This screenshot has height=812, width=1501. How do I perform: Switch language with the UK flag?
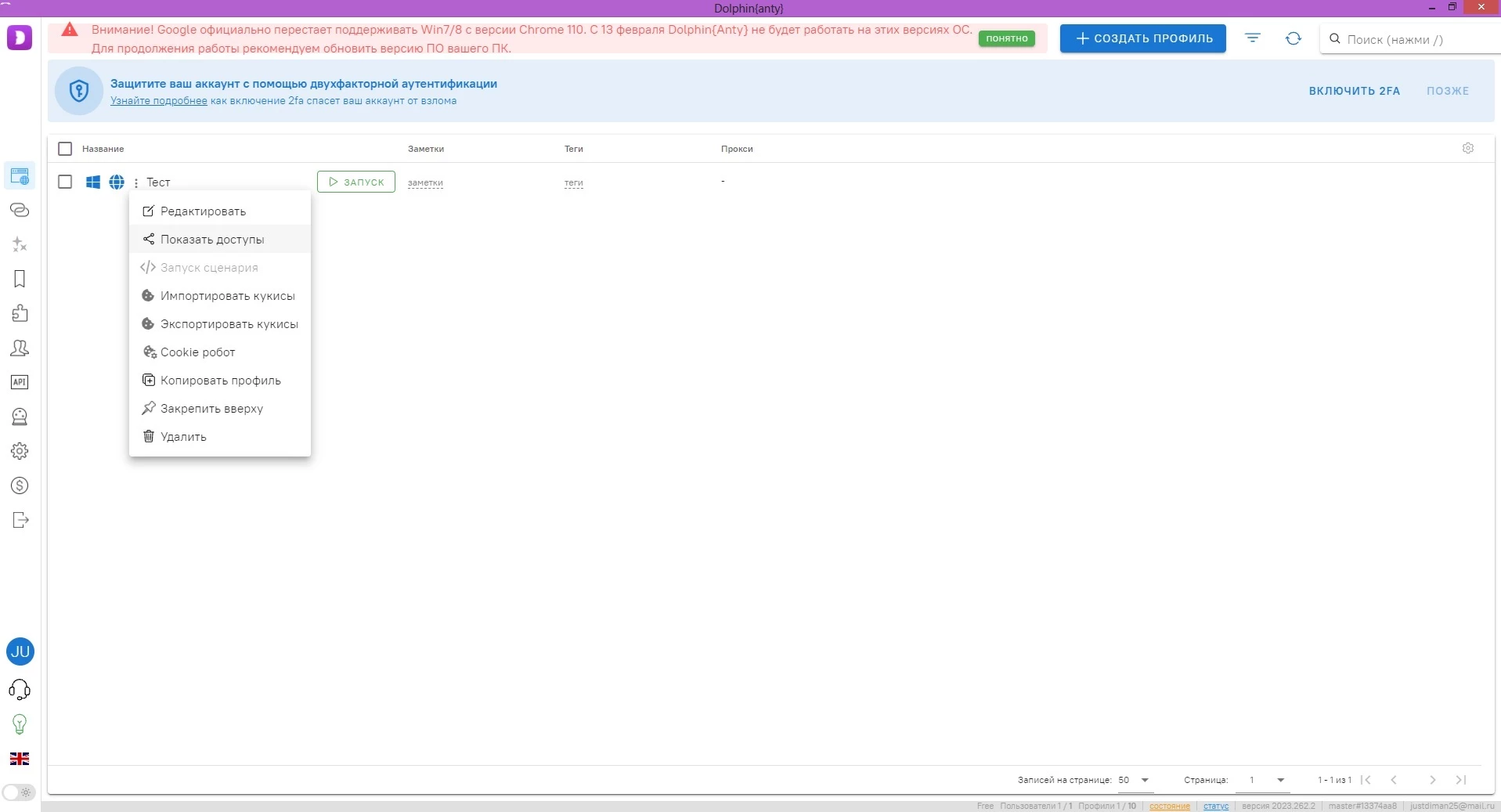[x=20, y=759]
